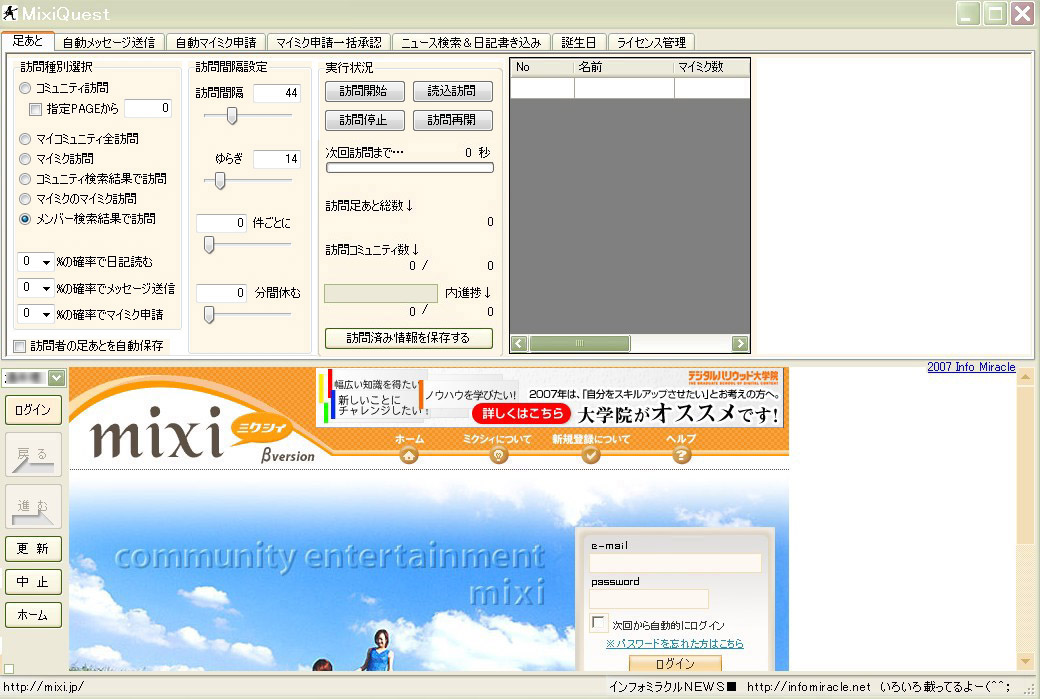1040x699 pixels.
Task: Open %の確率でマイミク申請 dropdown
Action: tap(46, 314)
